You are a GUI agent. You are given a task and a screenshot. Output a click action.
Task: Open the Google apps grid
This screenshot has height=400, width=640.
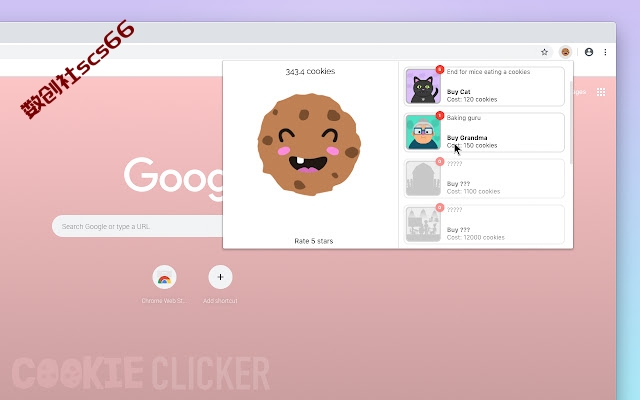point(601,92)
